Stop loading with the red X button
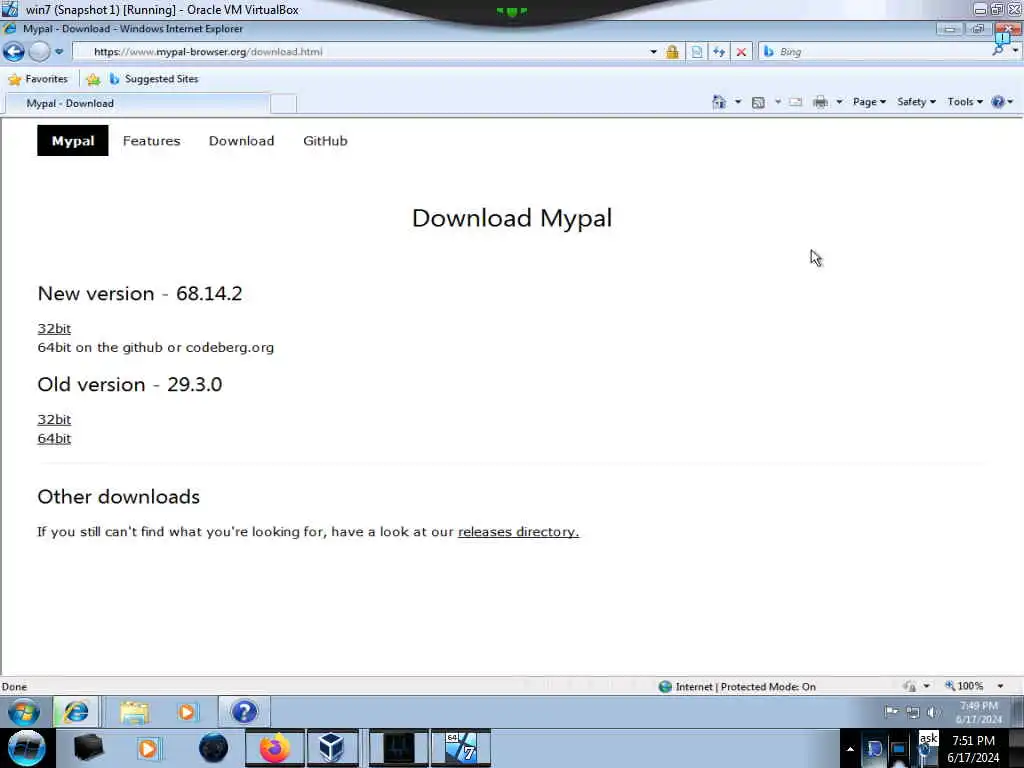Image resolution: width=1024 pixels, height=768 pixels. pos(741,52)
